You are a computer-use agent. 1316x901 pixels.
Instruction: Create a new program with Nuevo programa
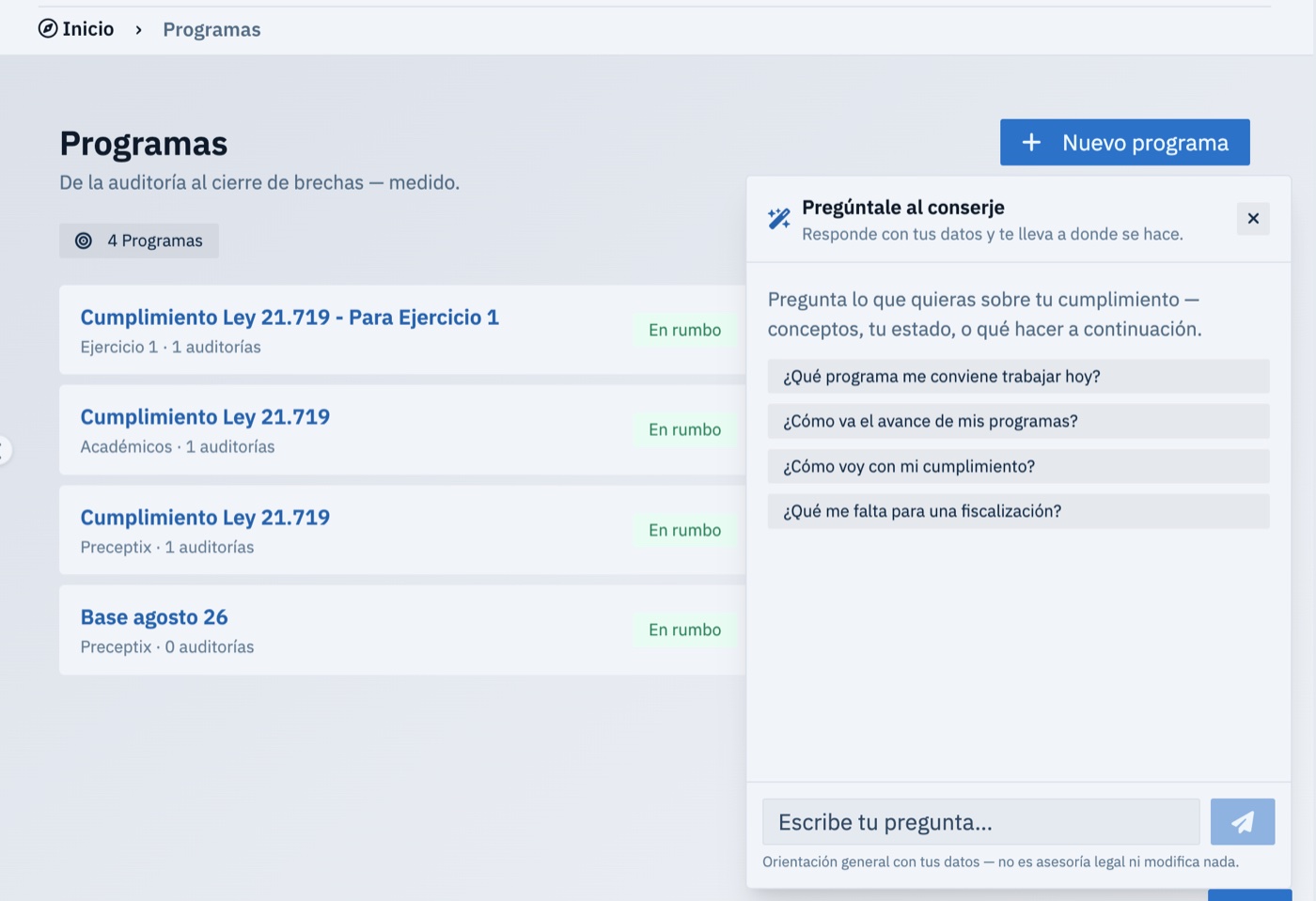point(1124,142)
